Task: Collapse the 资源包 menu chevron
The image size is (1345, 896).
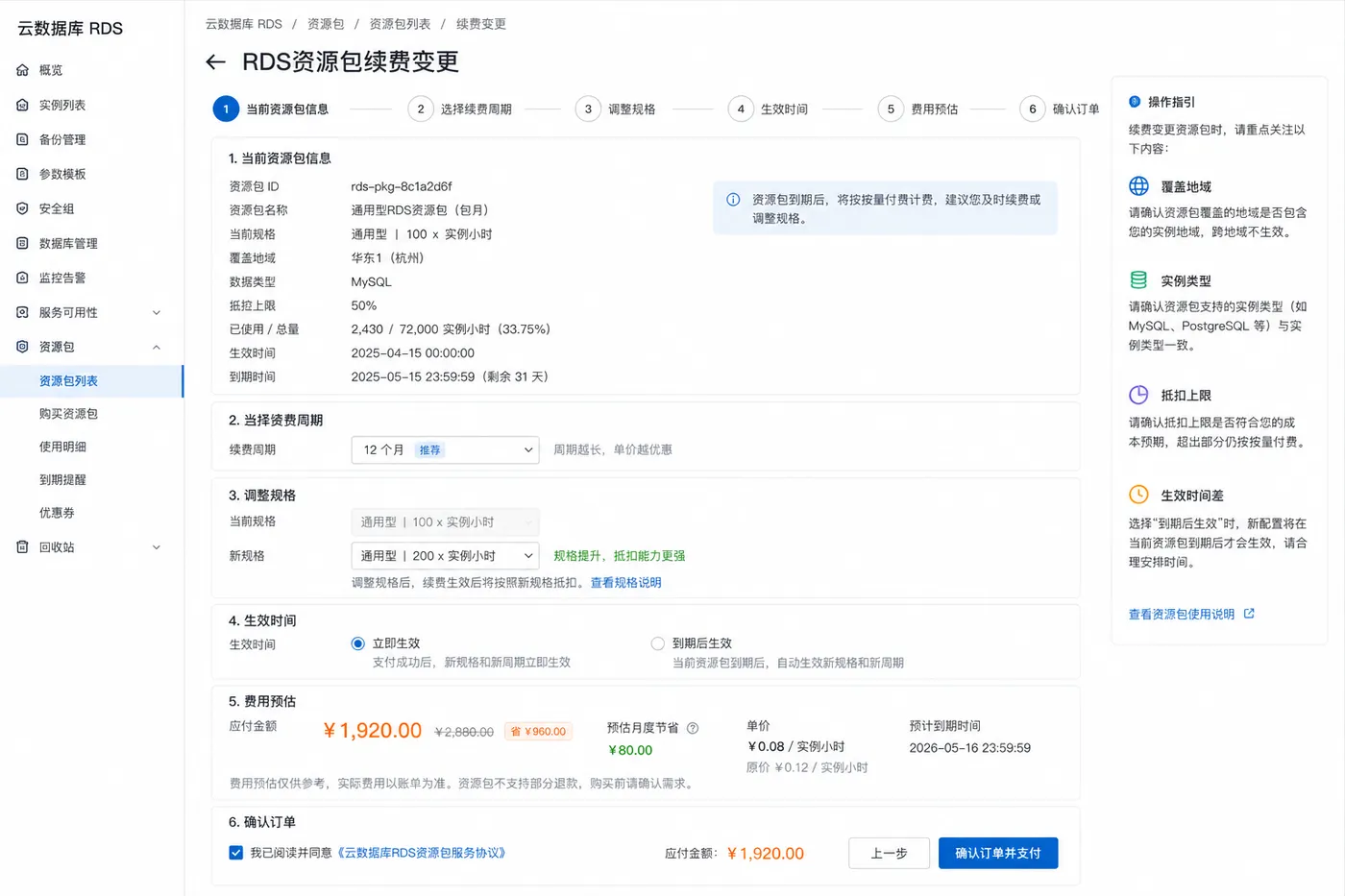Action: point(157,347)
